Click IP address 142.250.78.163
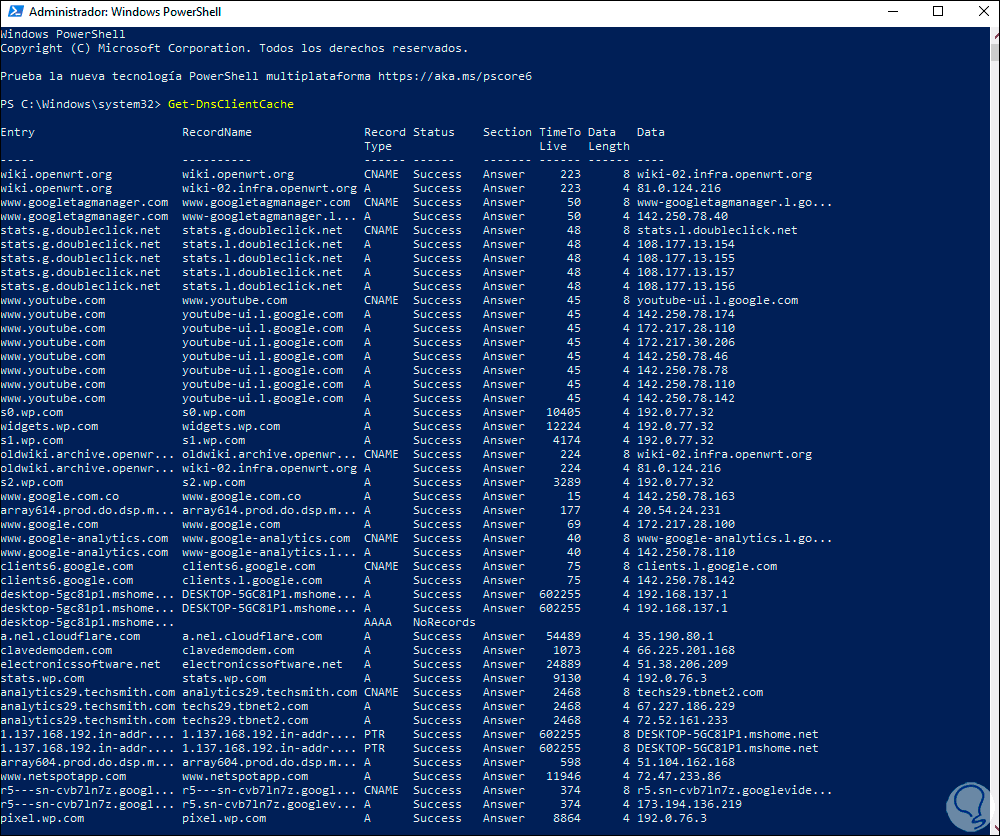This screenshot has height=836, width=1000. click(x=686, y=497)
